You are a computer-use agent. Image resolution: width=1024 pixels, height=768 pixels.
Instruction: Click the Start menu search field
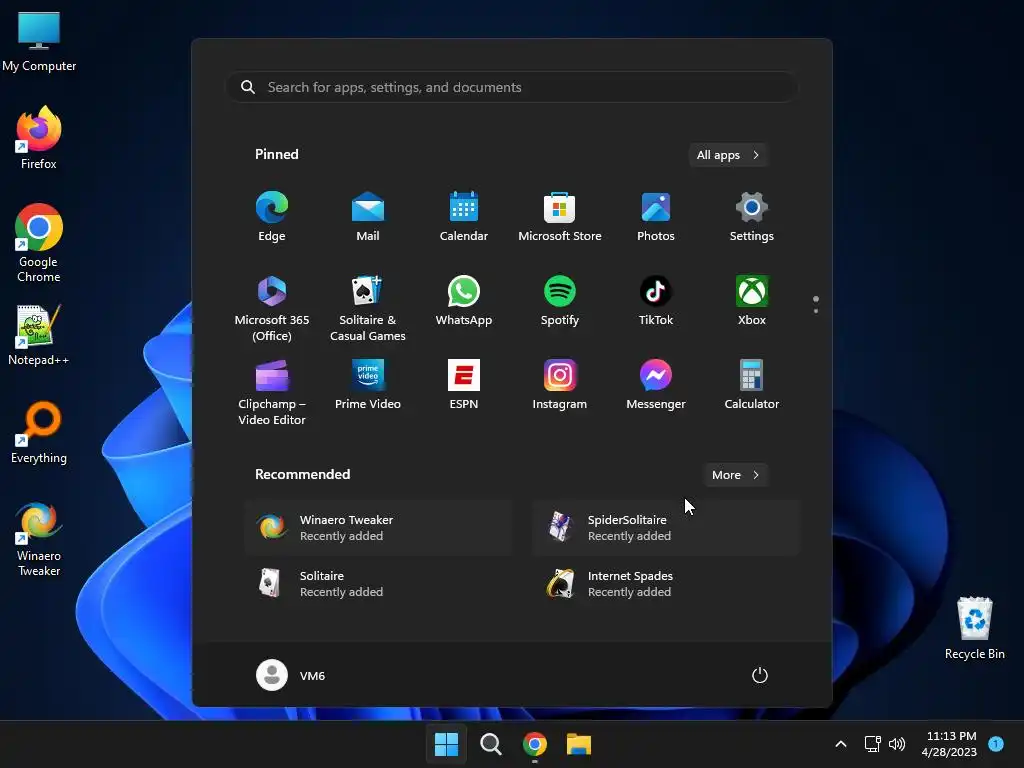(x=512, y=87)
